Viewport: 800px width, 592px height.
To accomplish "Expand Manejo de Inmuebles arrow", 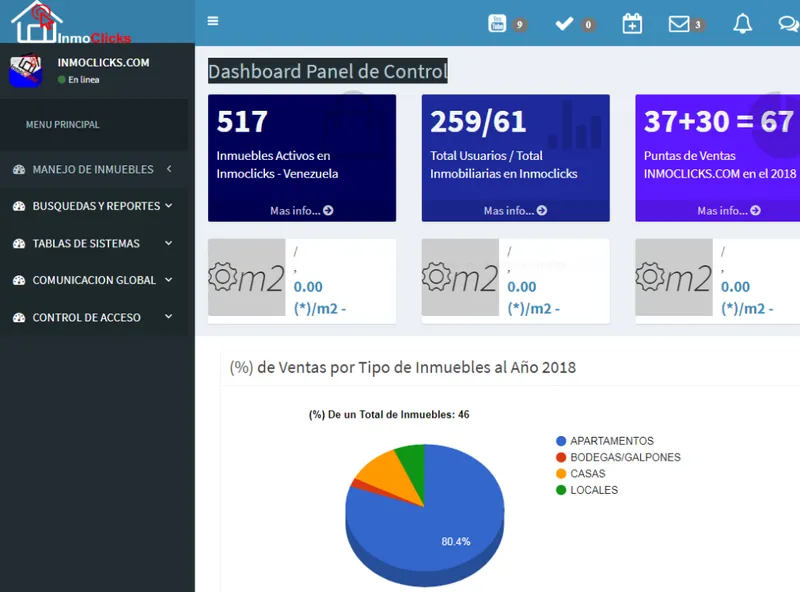I will [169, 168].
